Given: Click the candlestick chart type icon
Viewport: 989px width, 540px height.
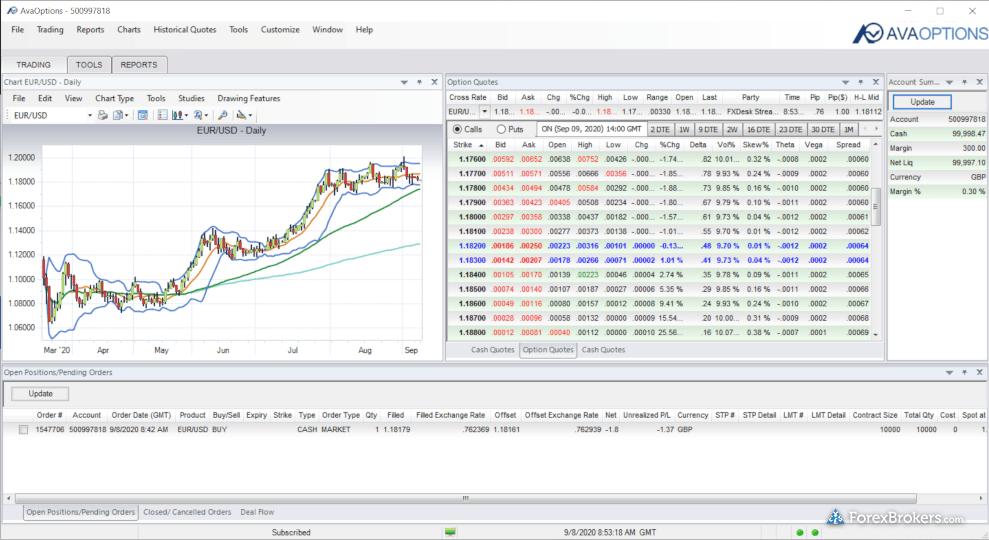Looking at the screenshot, I should click(177, 115).
